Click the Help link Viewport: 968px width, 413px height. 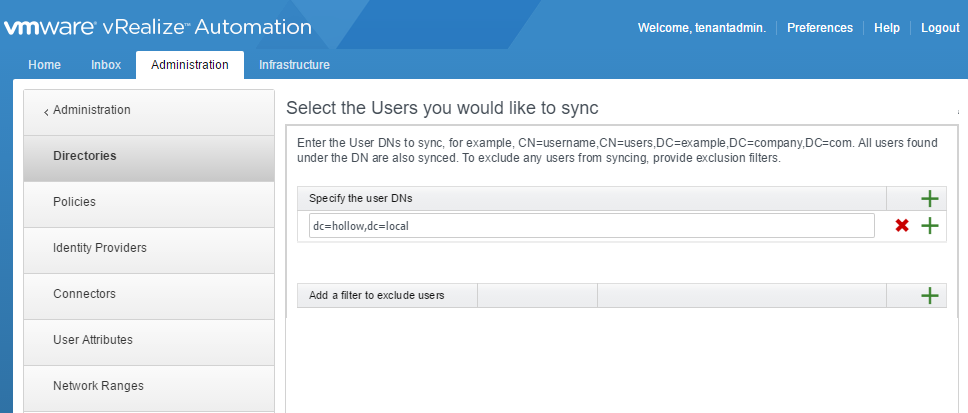[887, 28]
